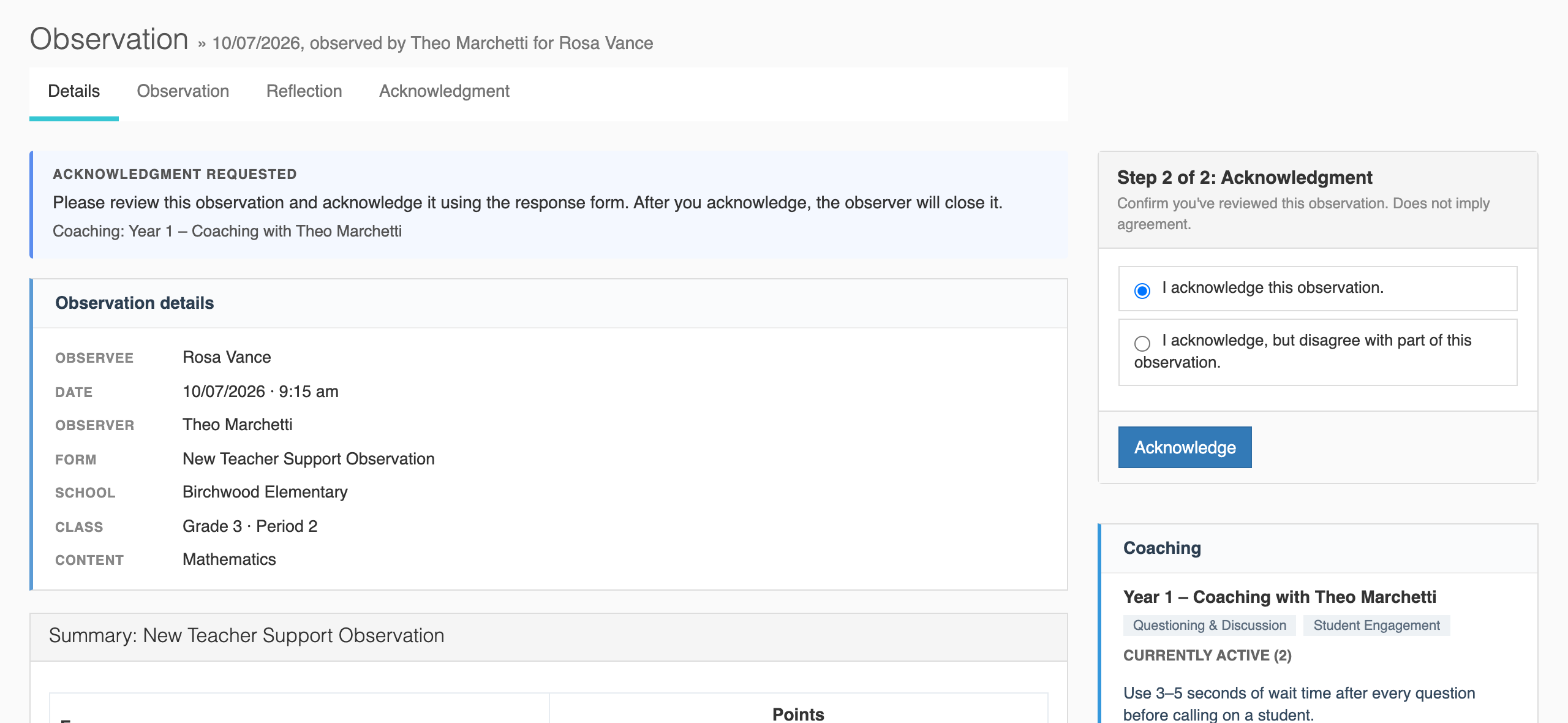
Task: Click 'ACKNOWLEDGMENT REQUESTED' banner heading
Action: (175, 174)
